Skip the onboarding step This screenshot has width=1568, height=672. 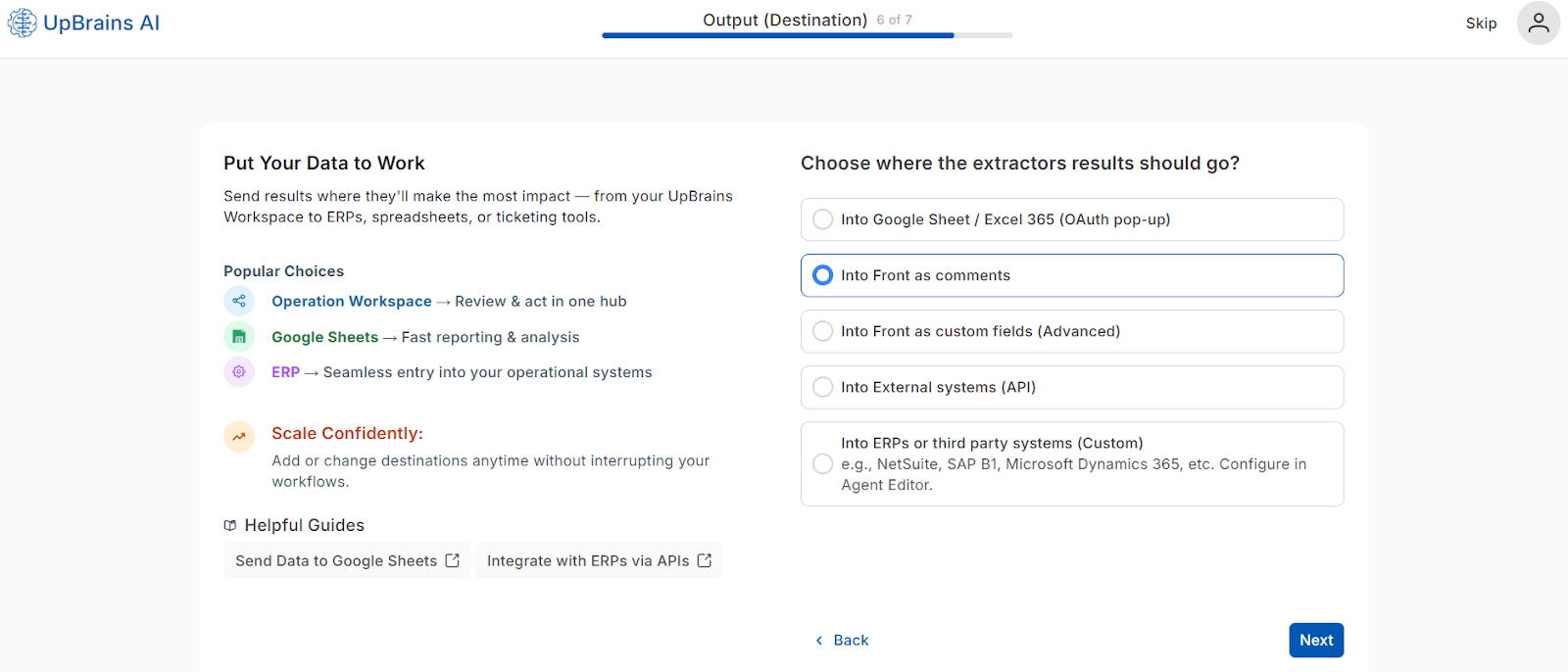tap(1481, 24)
